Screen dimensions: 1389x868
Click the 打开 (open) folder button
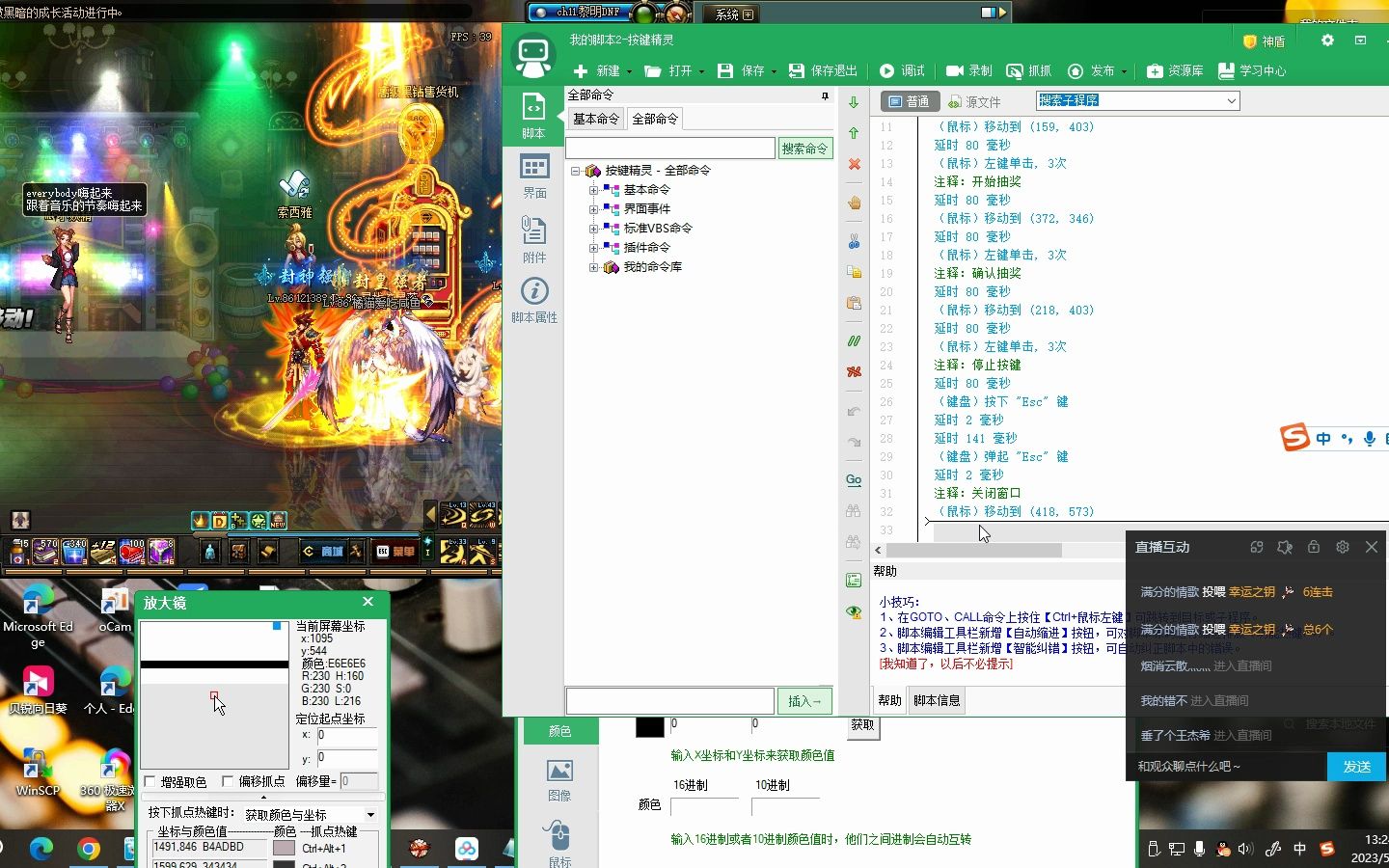667,70
